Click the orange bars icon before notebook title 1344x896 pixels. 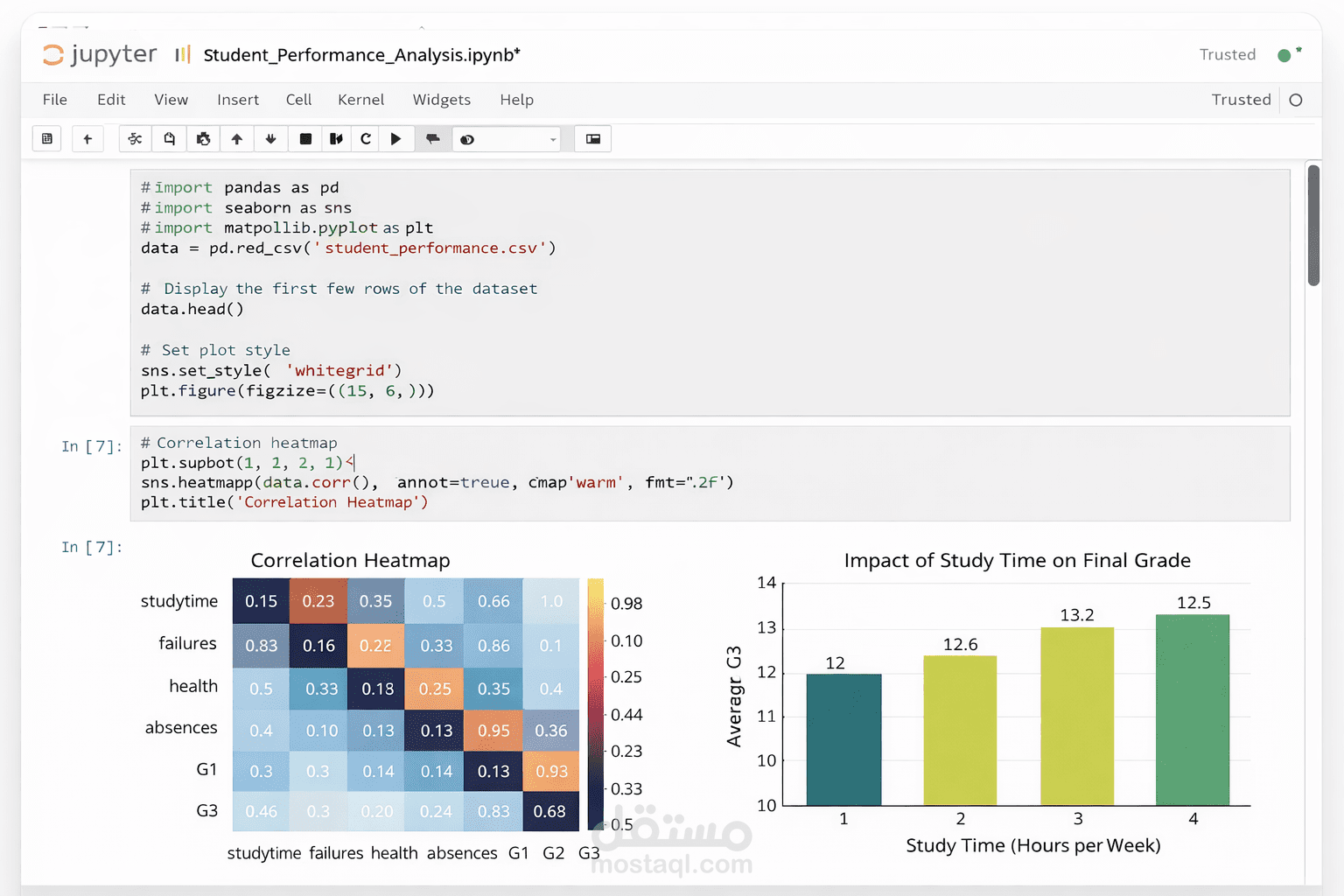[x=183, y=54]
